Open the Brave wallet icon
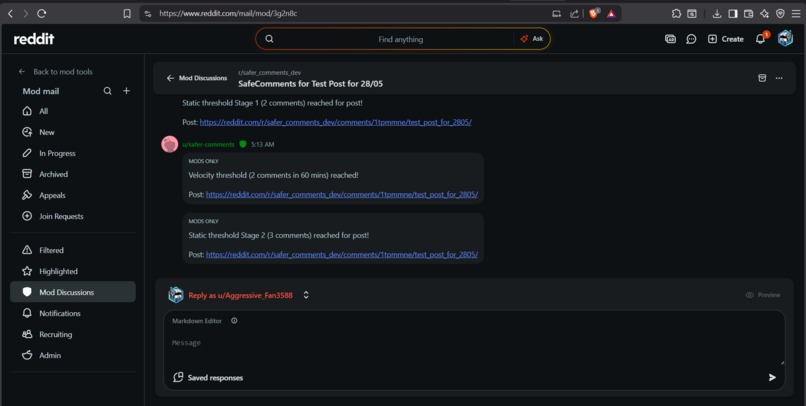The width and height of the screenshot is (806, 406). pos(748,14)
